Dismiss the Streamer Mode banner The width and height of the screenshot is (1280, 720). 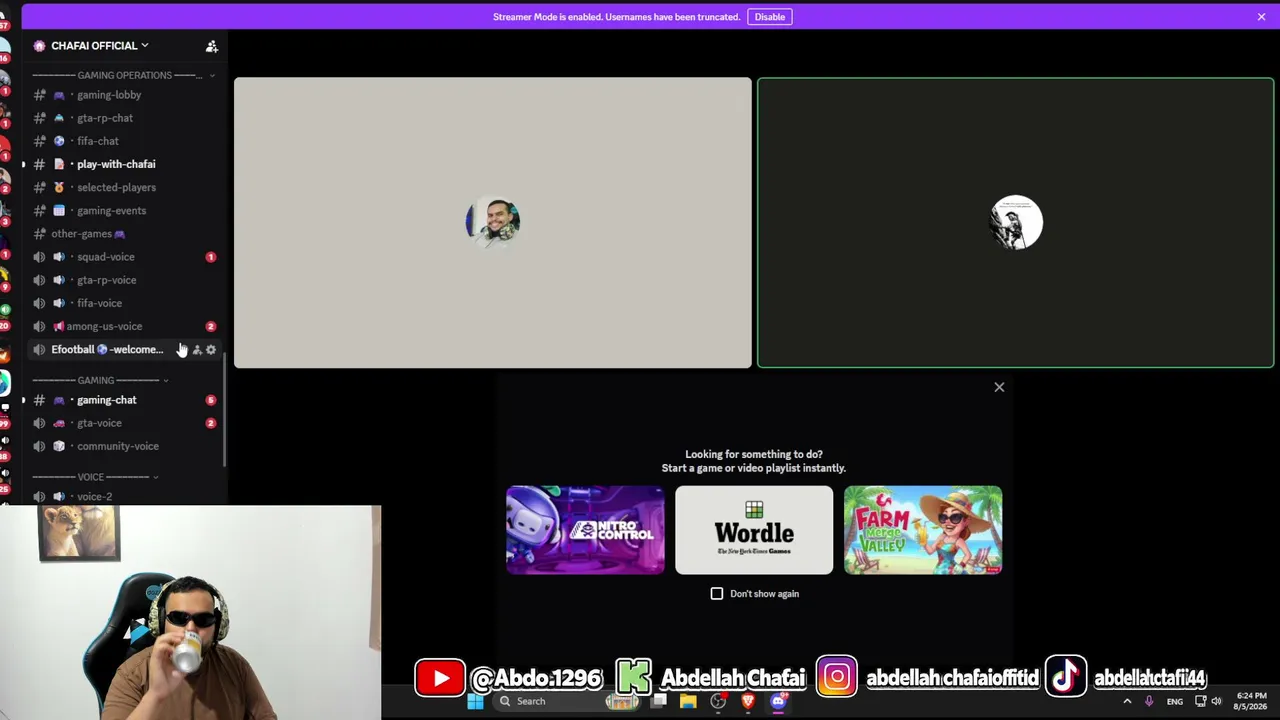coord(1261,17)
